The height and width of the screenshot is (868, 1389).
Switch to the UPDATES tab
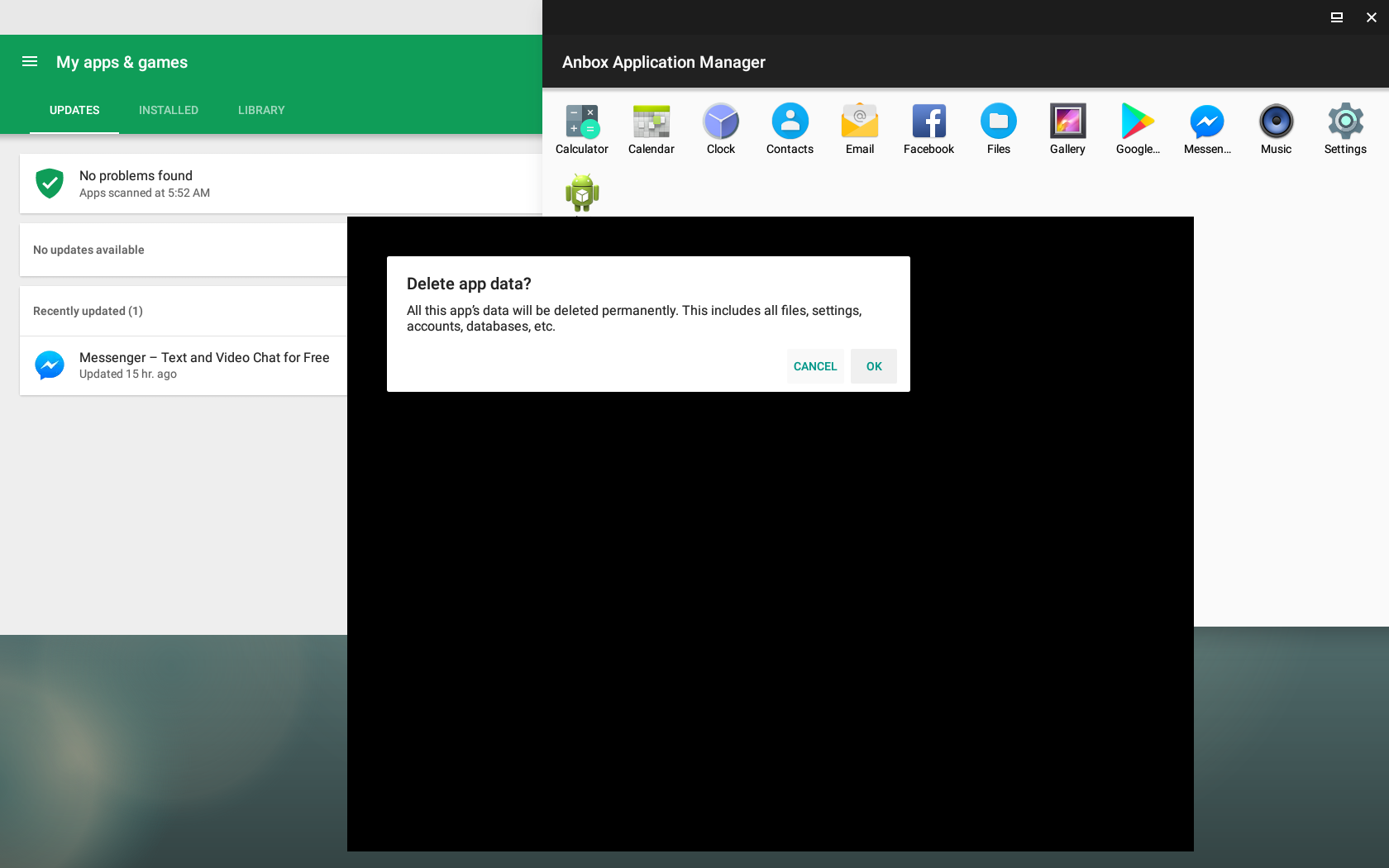click(74, 110)
